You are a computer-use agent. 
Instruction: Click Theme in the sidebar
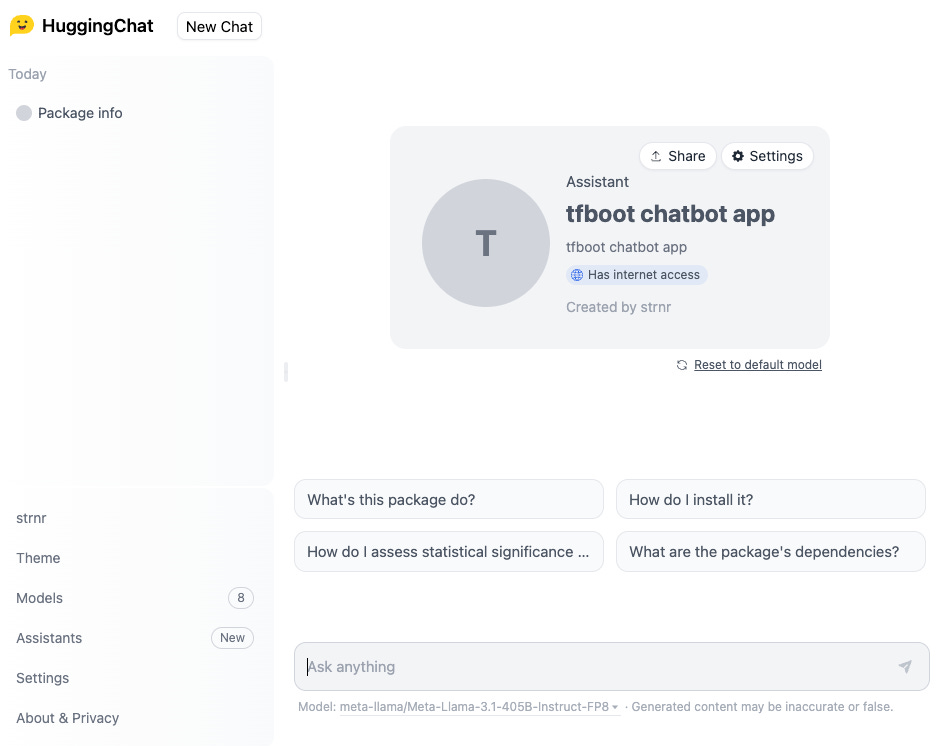(x=38, y=558)
